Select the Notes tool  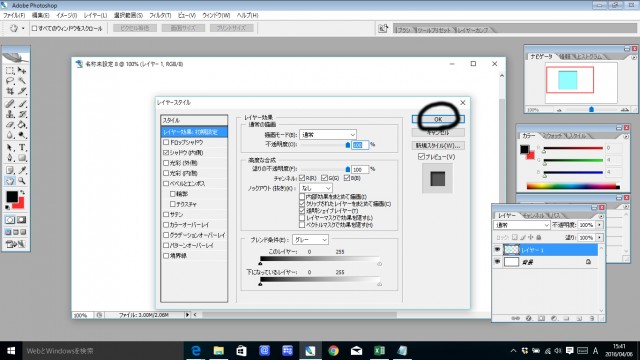point(10,170)
